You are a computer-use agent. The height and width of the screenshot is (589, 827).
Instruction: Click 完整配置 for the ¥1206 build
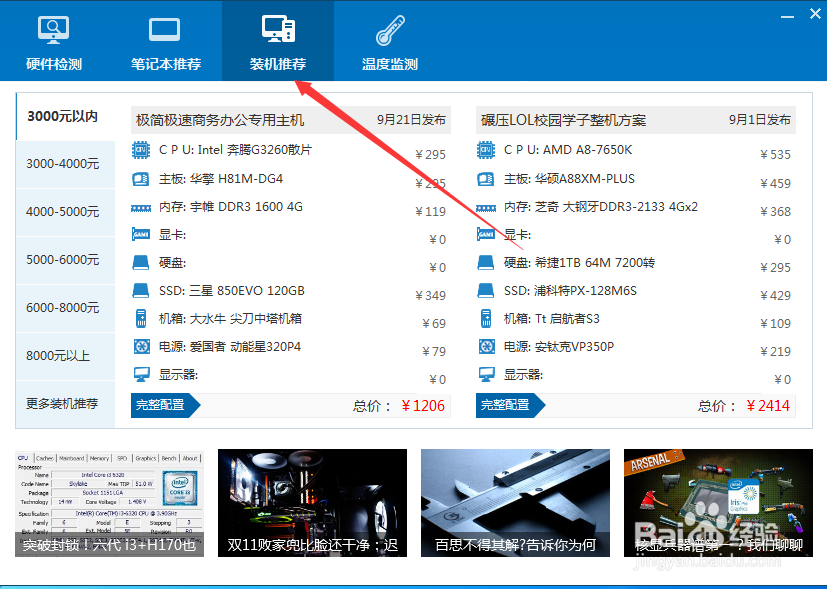165,405
